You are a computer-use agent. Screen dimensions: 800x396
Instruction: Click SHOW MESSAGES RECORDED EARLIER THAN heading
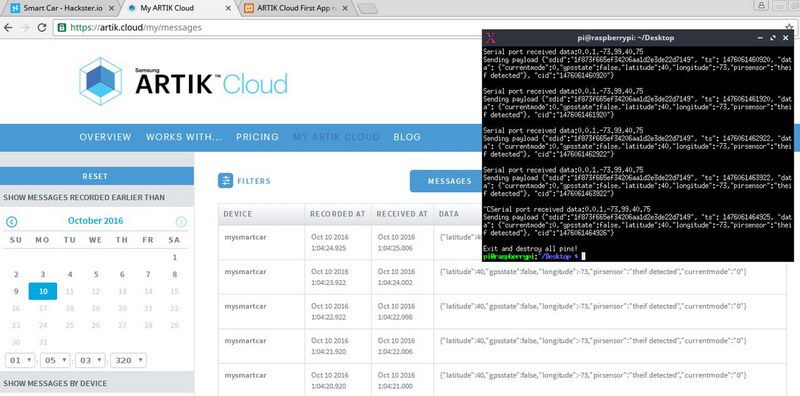point(84,197)
